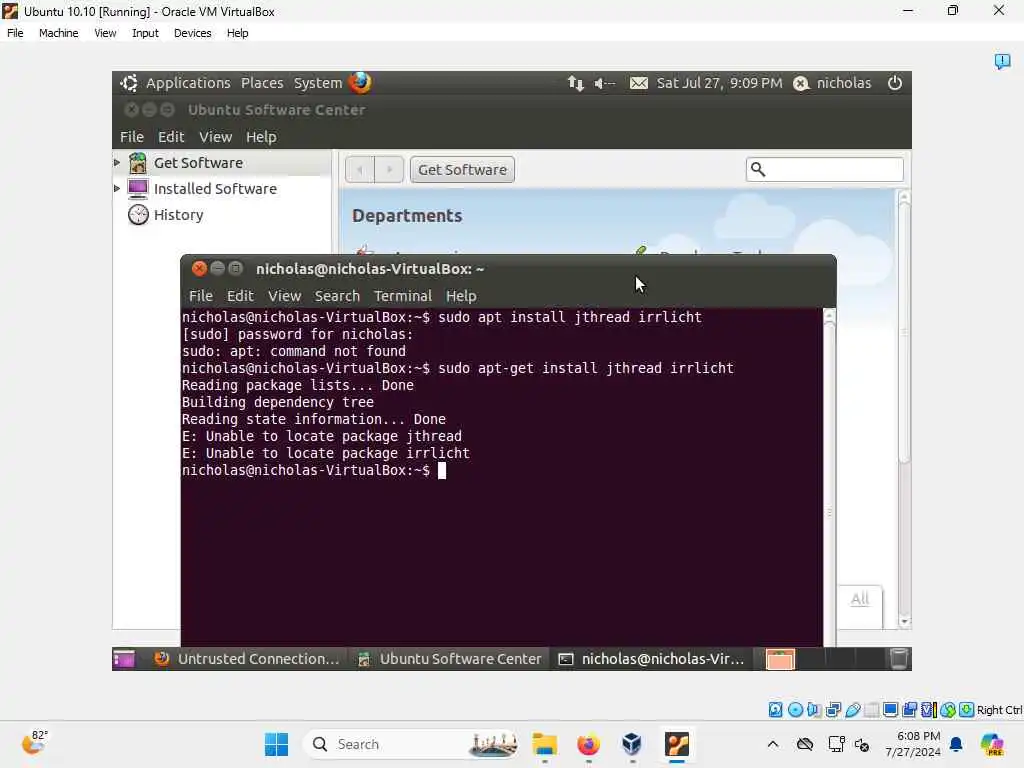Image resolution: width=1024 pixels, height=768 pixels.
Task: Open Software Center Edit menu
Action: tap(171, 136)
